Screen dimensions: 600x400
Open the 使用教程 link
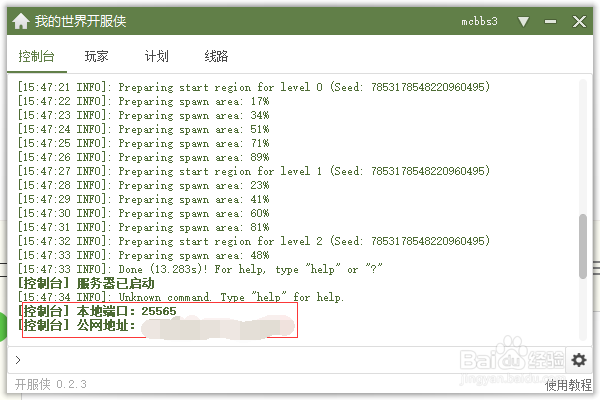[568, 385]
